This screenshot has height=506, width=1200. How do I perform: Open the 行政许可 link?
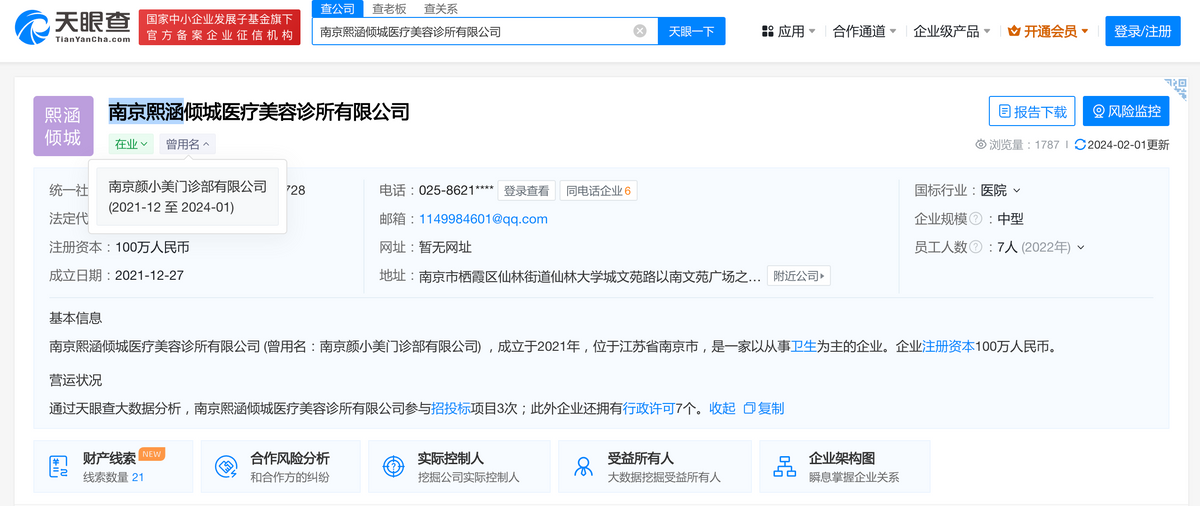pyautogui.click(x=649, y=408)
